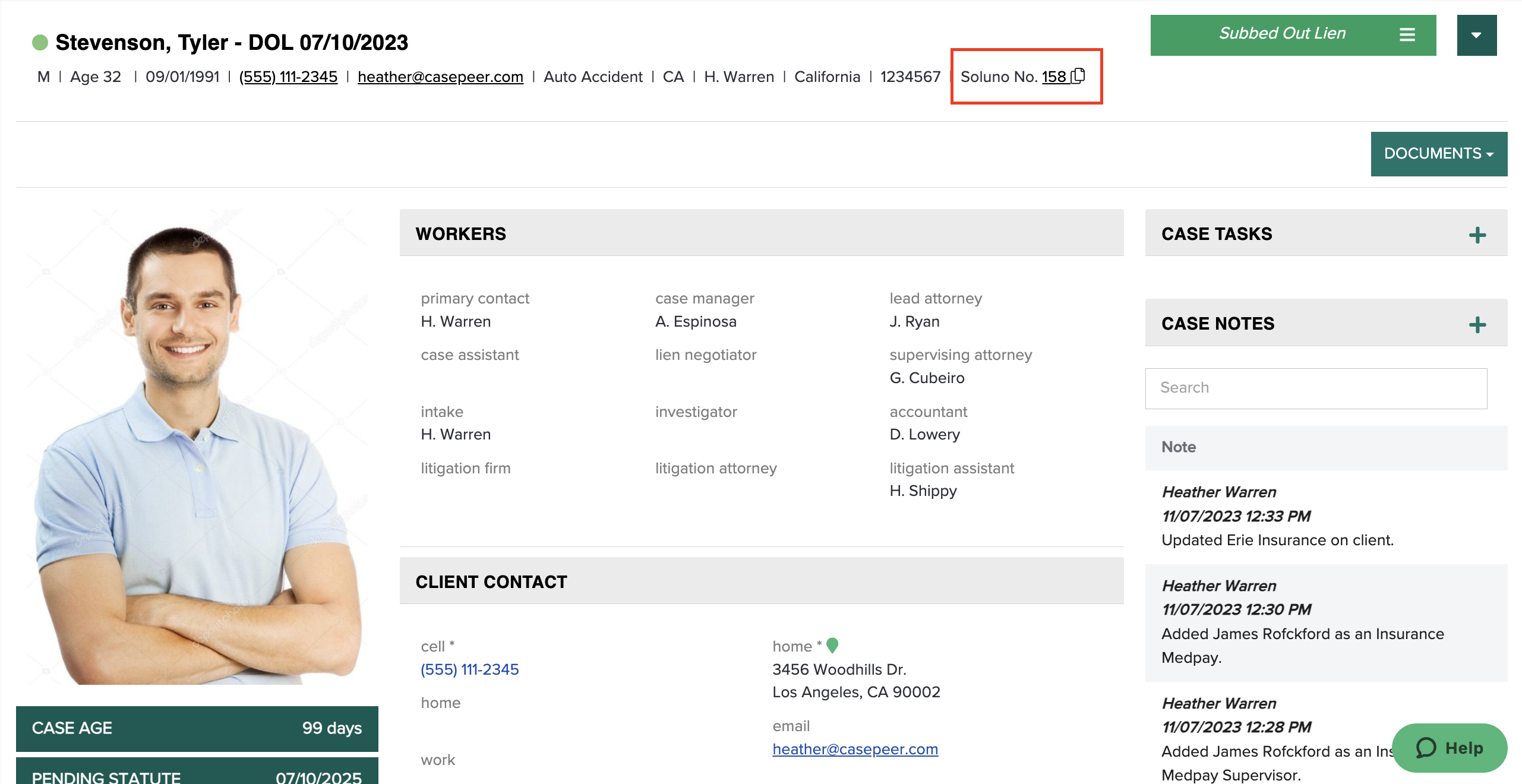This screenshot has height=784, width=1522.
Task: Open Soluno record via the 158 link
Action: click(1054, 76)
